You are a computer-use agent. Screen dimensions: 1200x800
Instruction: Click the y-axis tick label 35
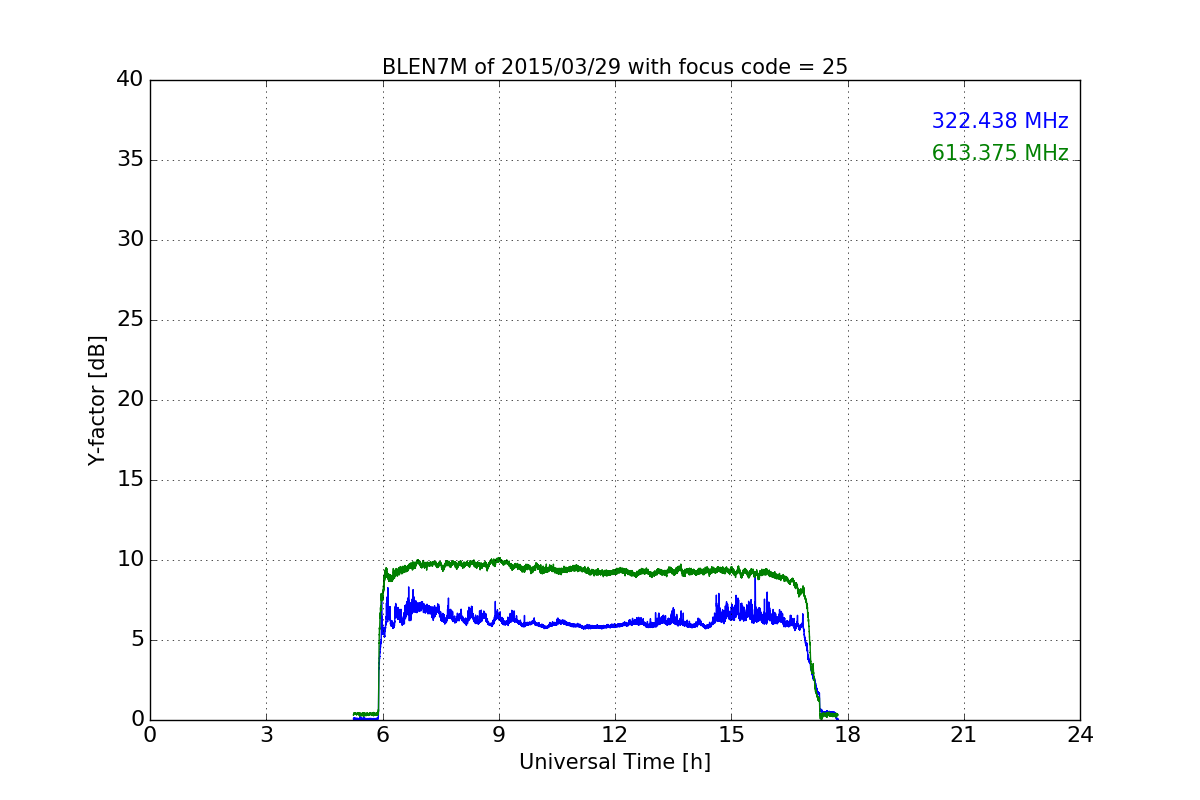click(131, 160)
